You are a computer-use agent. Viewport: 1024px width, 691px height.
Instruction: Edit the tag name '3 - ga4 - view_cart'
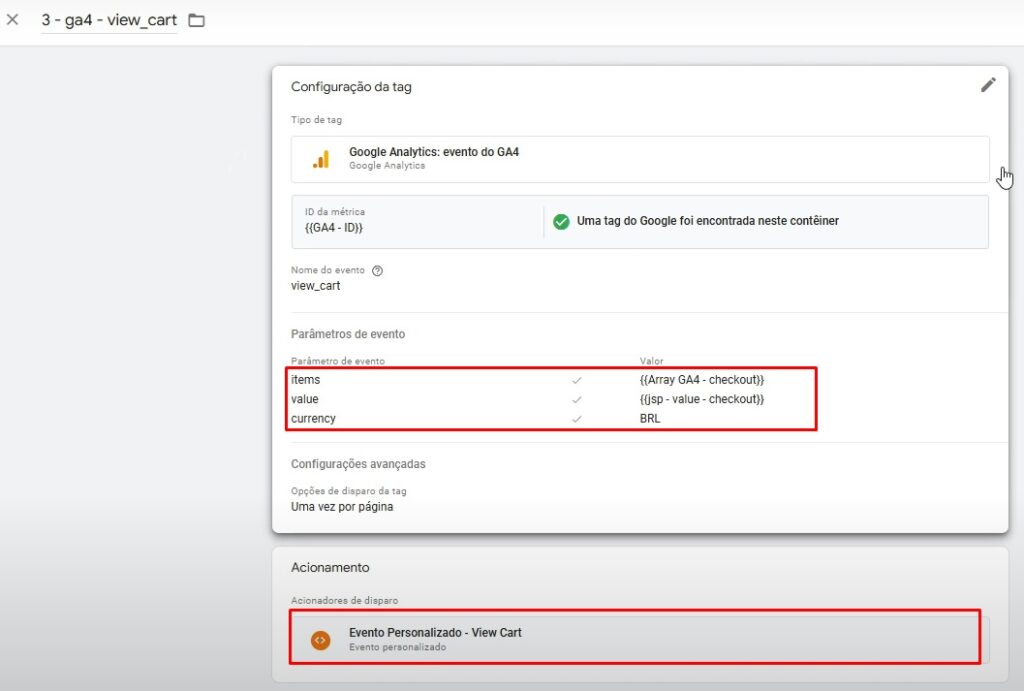pos(109,20)
